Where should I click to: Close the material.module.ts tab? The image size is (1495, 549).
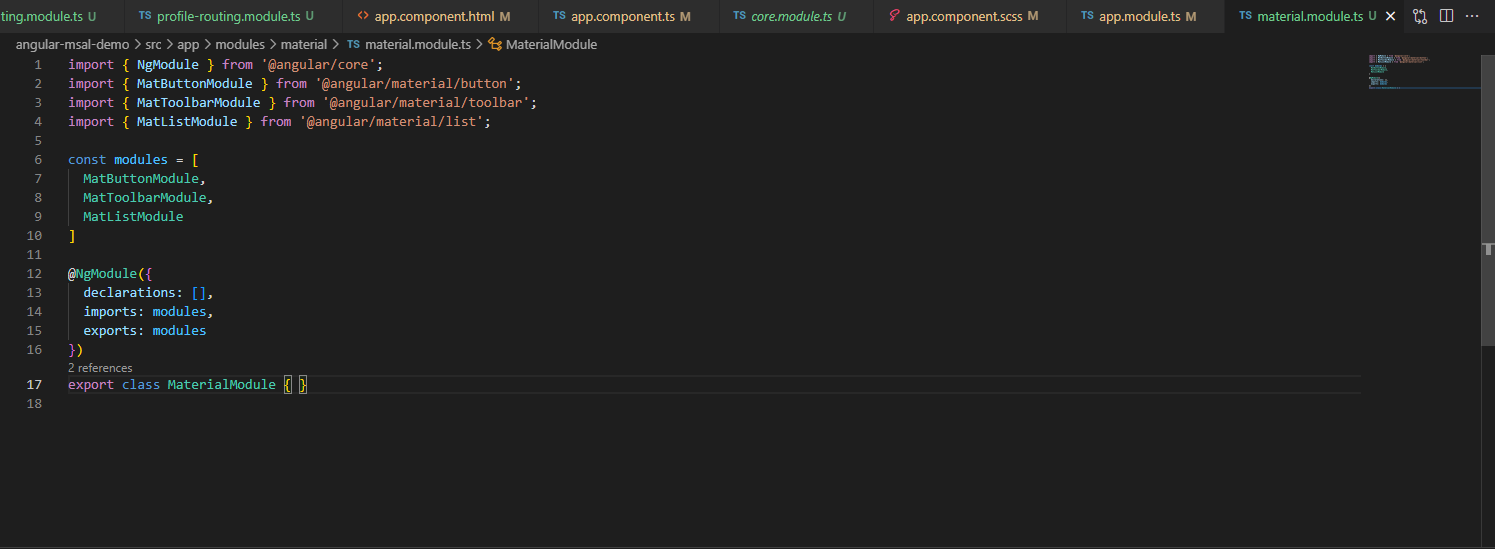click(x=1390, y=16)
